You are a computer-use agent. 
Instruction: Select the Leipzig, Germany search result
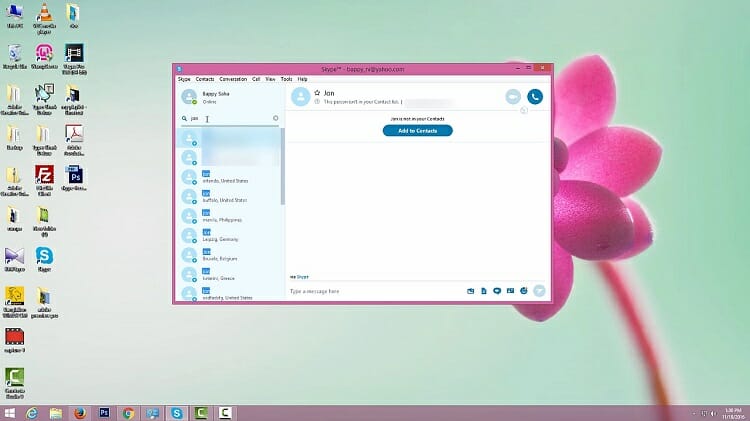(229, 235)
